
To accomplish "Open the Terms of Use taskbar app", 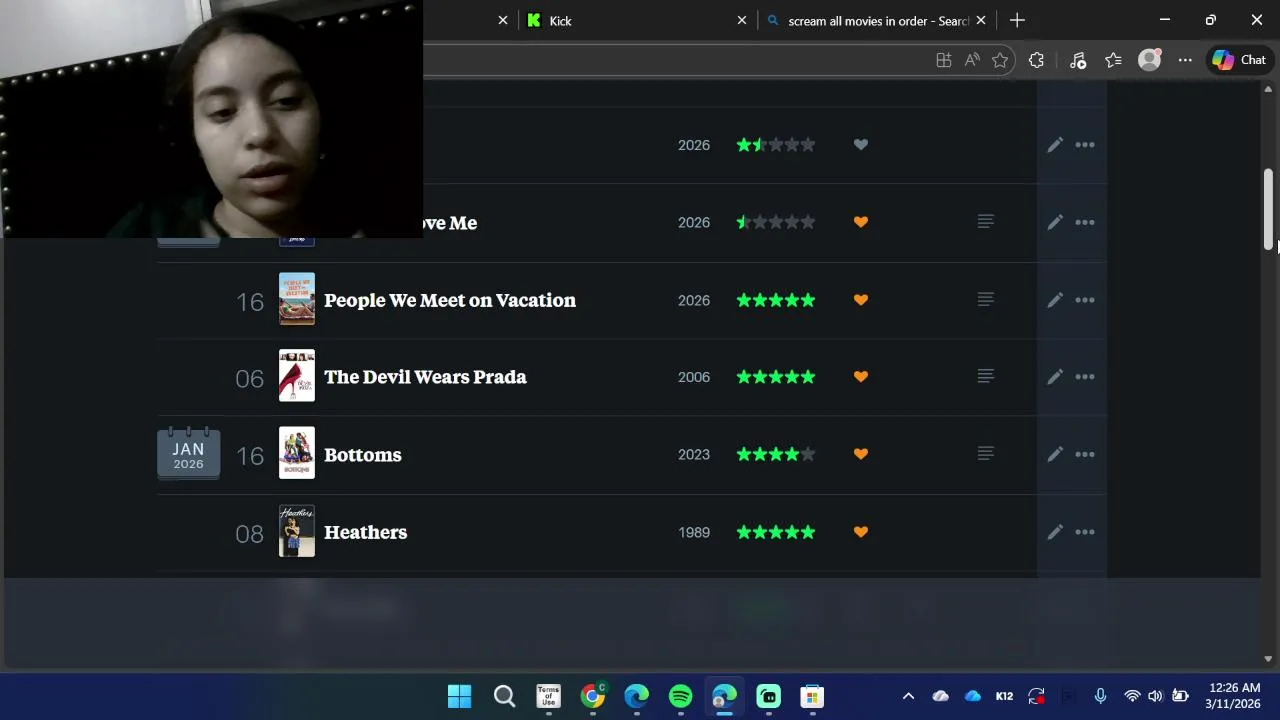I will click(548, 696).
